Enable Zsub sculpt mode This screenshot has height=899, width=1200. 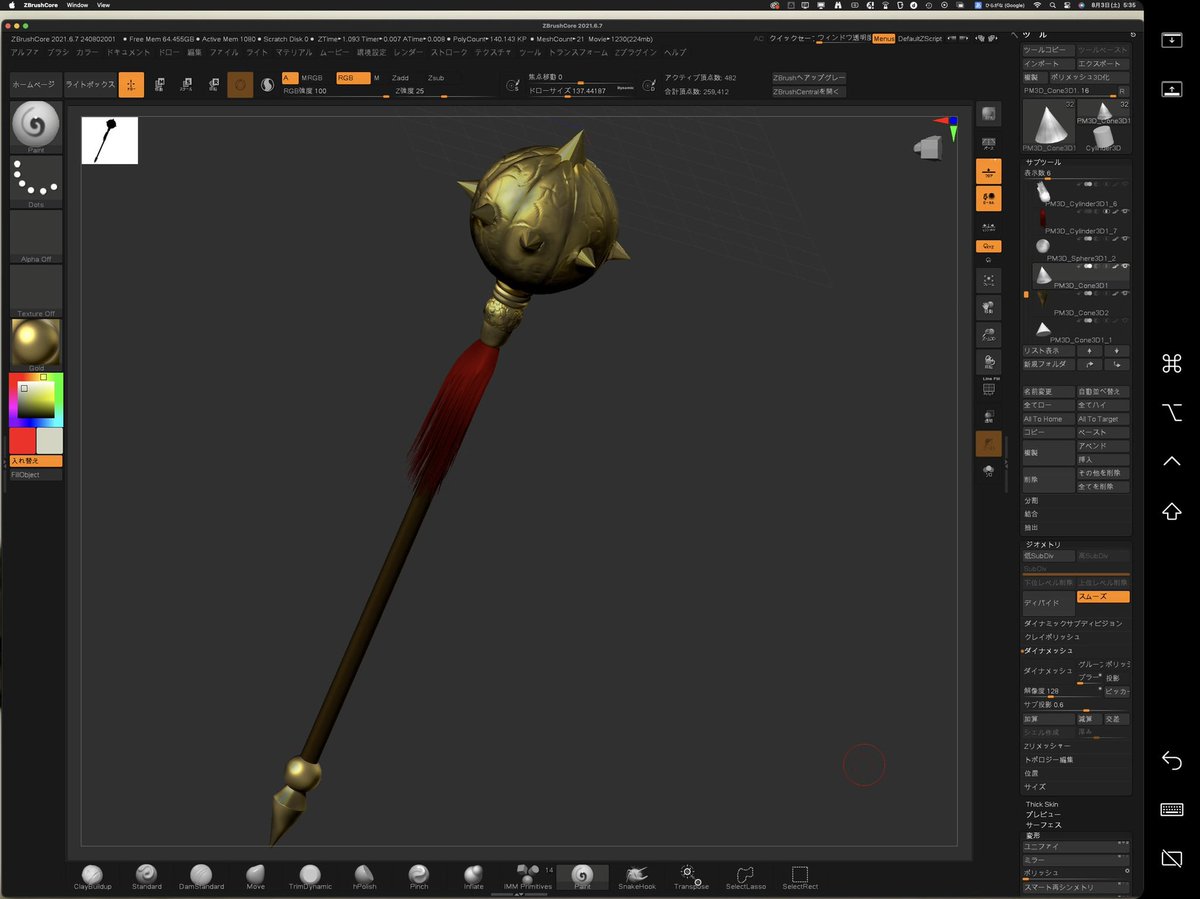coord(436,78)
